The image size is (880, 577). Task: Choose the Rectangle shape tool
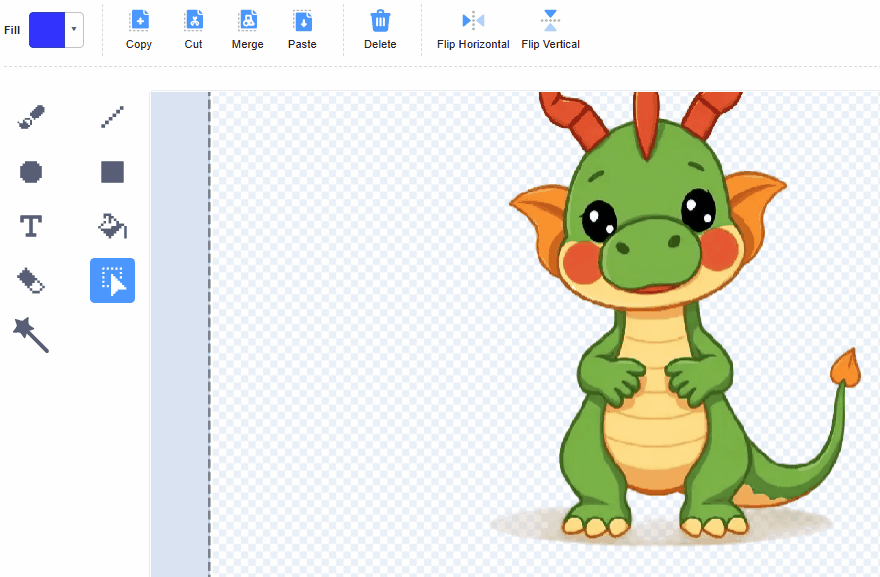[x=112, y=172]
